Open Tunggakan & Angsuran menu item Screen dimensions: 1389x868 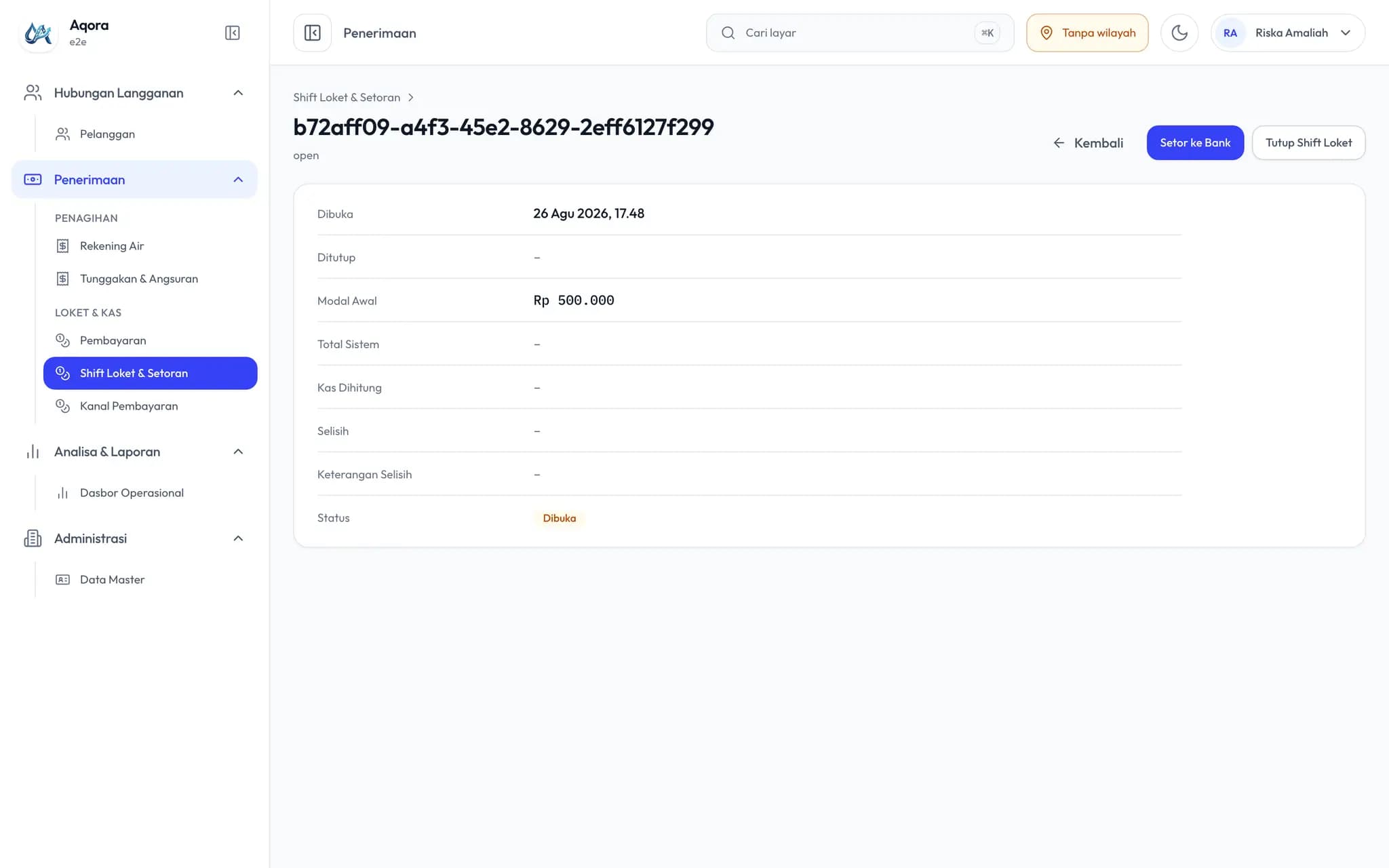point(150,279)
